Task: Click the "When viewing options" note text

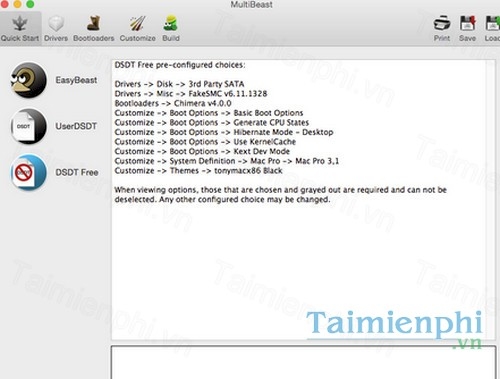Action: [280, 195]
